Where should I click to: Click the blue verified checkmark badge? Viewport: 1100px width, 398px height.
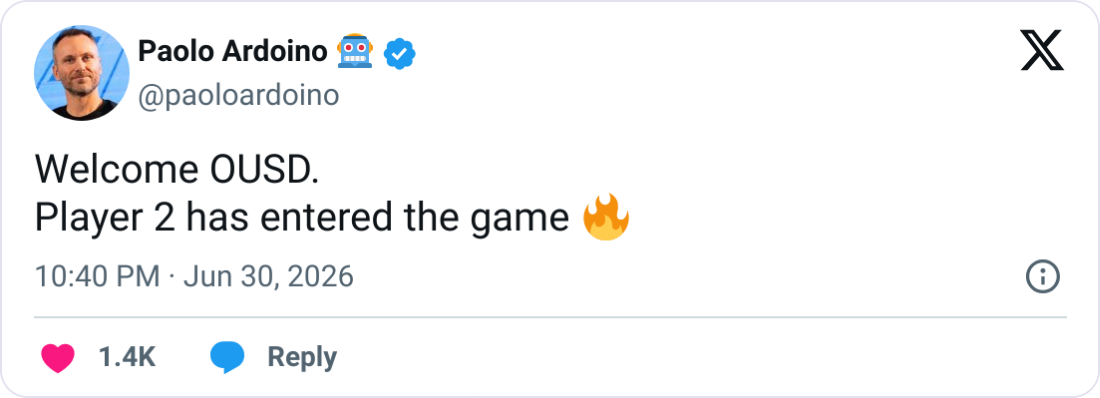[x=400, y=53]
